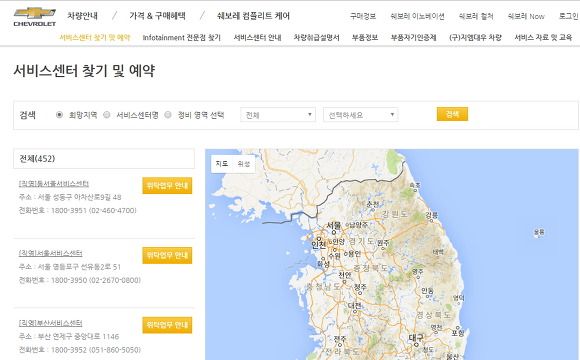Click 대구 on the map
The height and width of the screenshot is (360, 580).
416,338
